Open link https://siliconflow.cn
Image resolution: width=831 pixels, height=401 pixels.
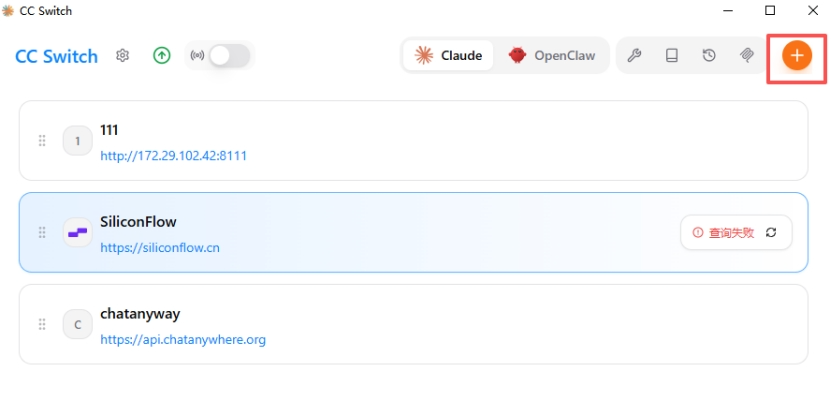(x=160, y=247)
